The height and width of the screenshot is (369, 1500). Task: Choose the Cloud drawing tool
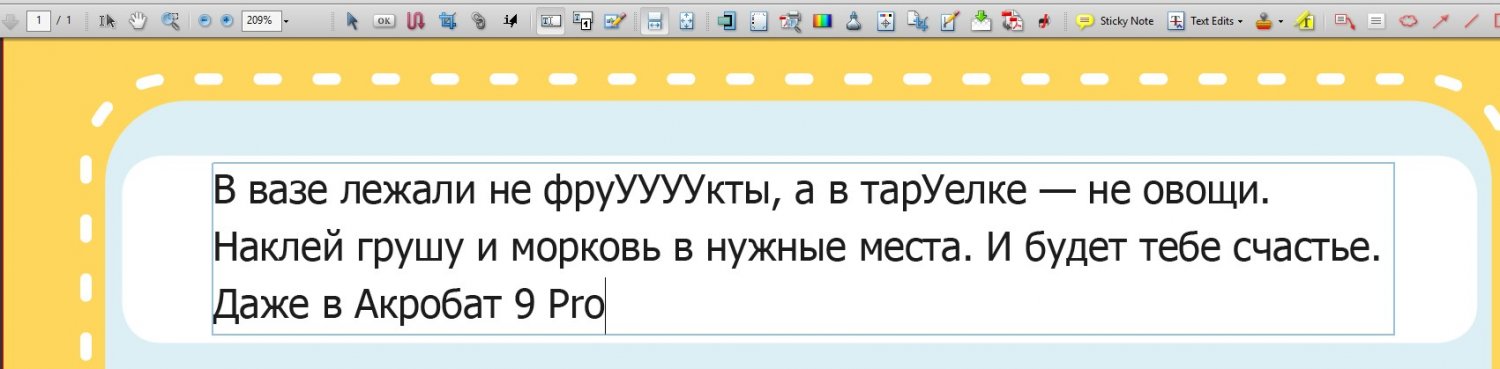click(x=1408, y=20)
